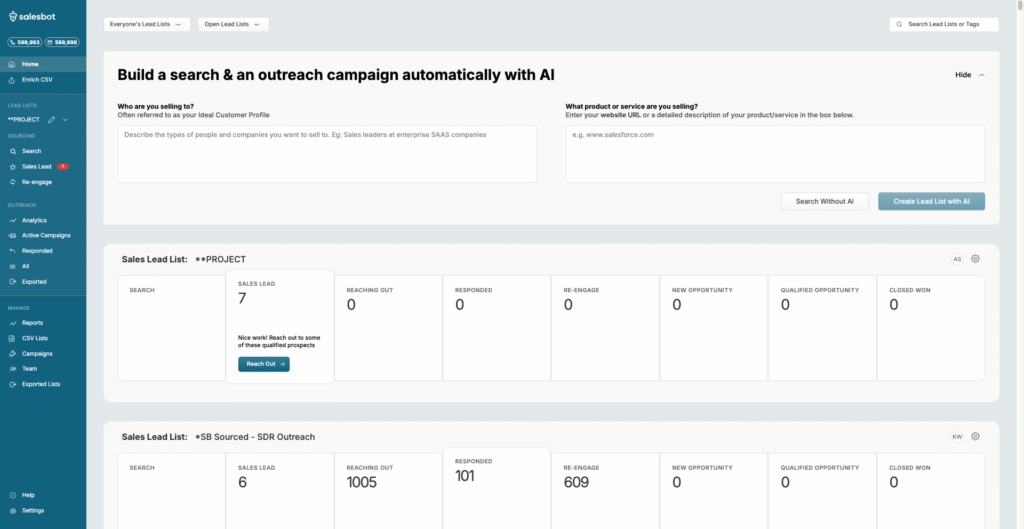
Task: Click the Create Lead List with AI button
Action: (931, 201)
